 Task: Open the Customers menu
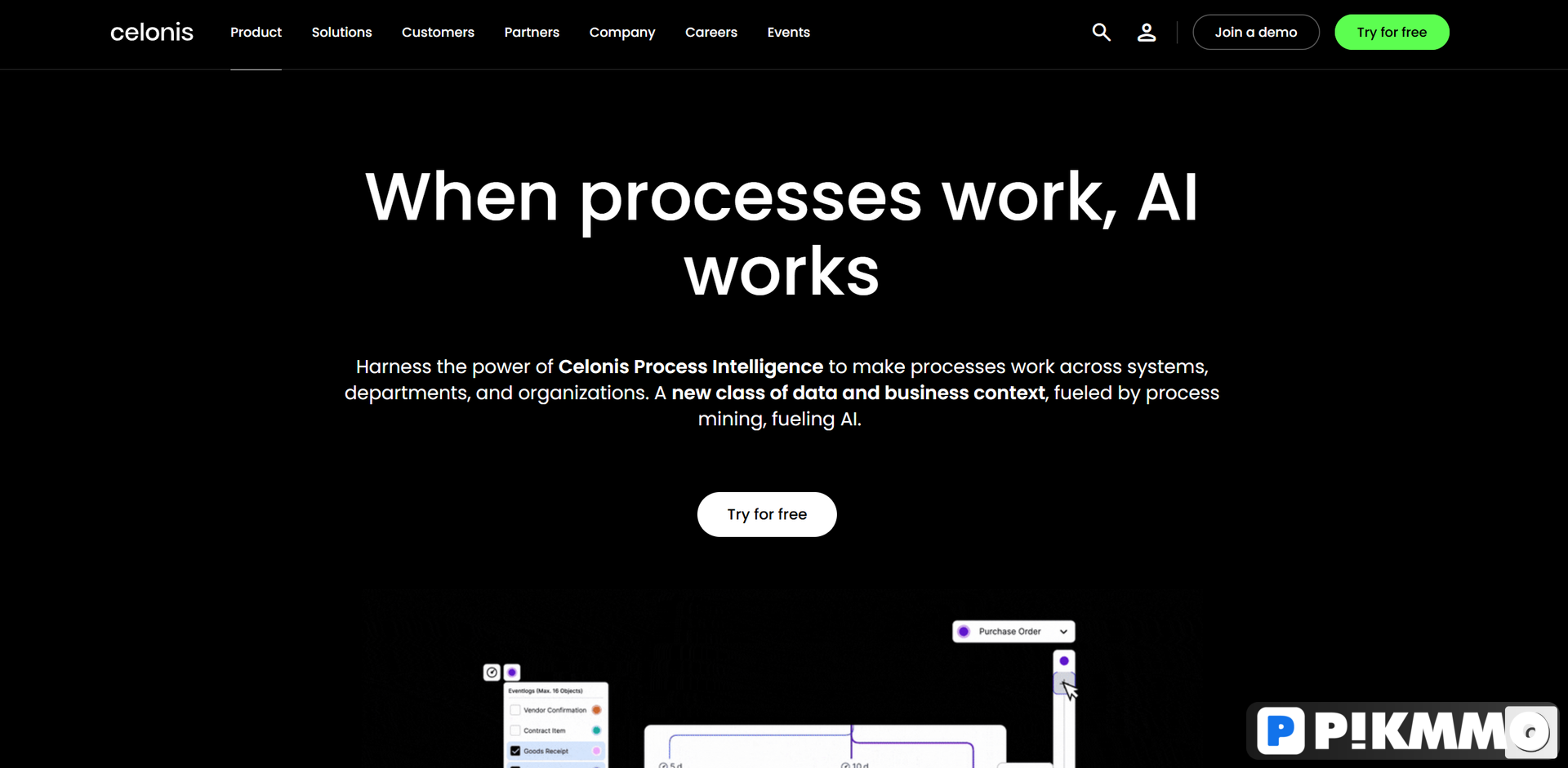438,33
